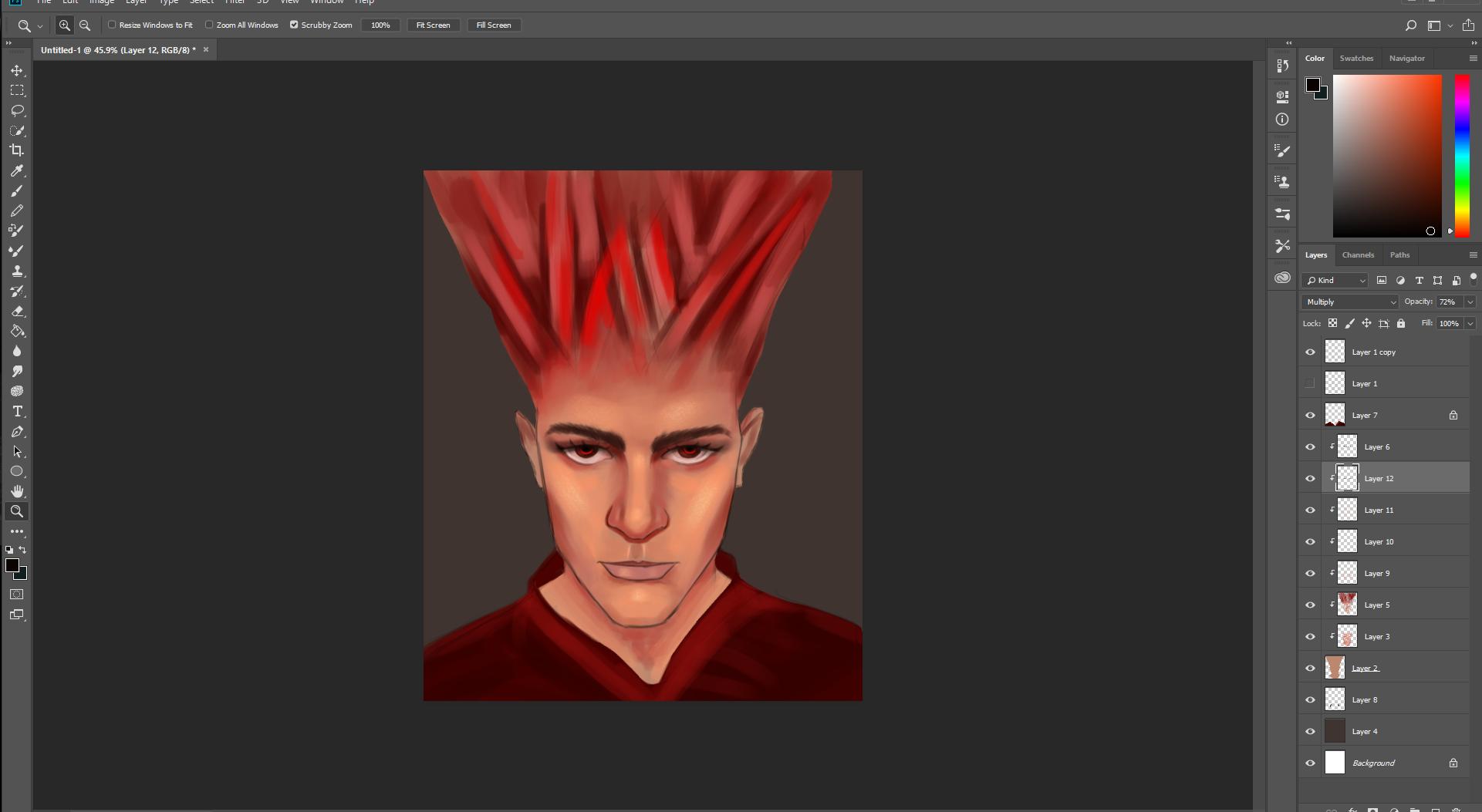The width and height of the screenshot is (1482, 812).
Task: Select the Paint Bucket tool
Action: (x=17, y=331)
